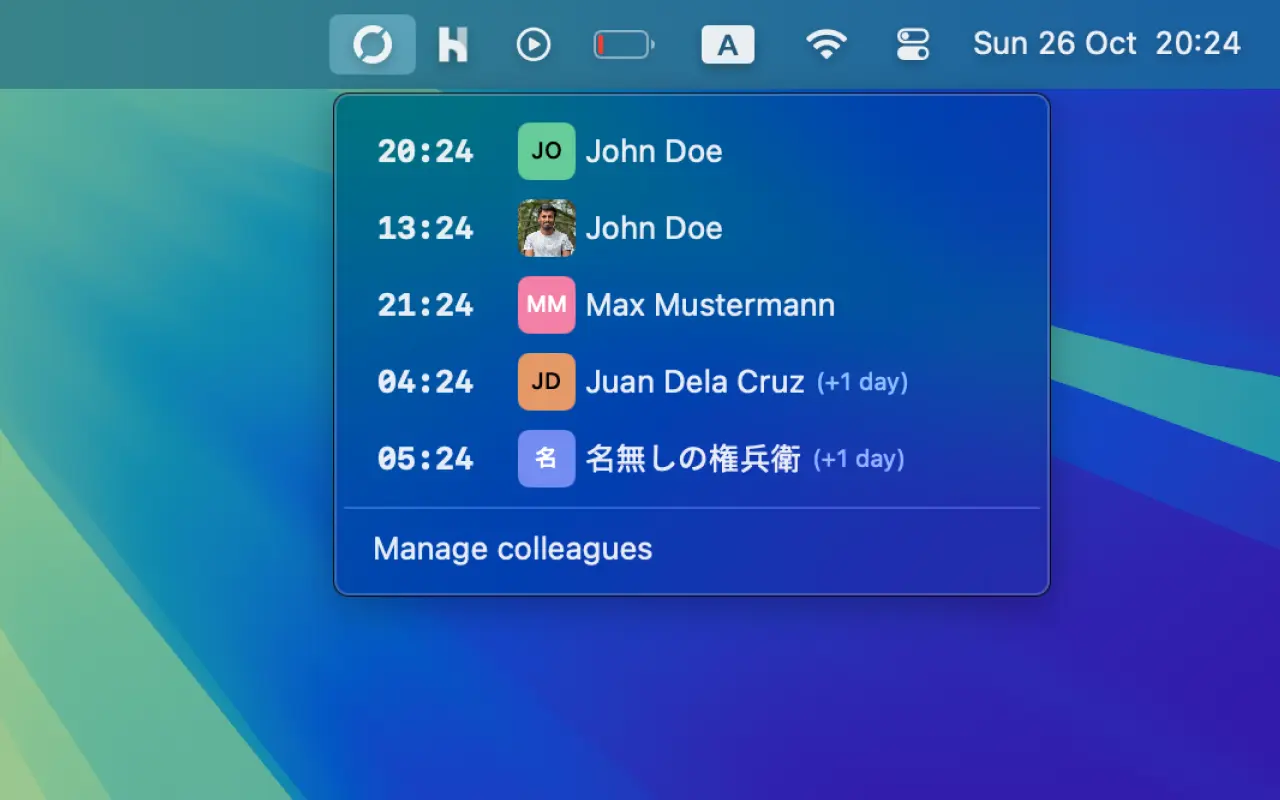Select the green JO avatar
1280x800 pixels.
546,151
